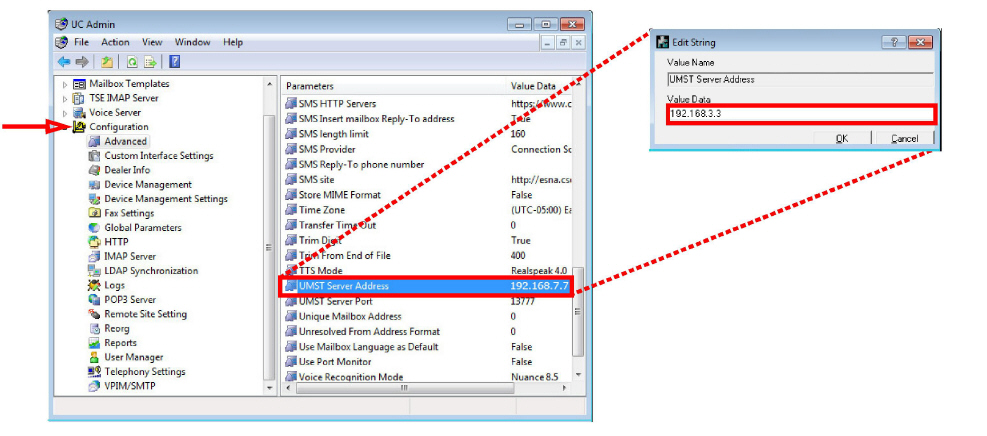The height and width of the screenshot is (436, 987).
Task: Click the Export List toolbar icon
Action: pos(150,62)
